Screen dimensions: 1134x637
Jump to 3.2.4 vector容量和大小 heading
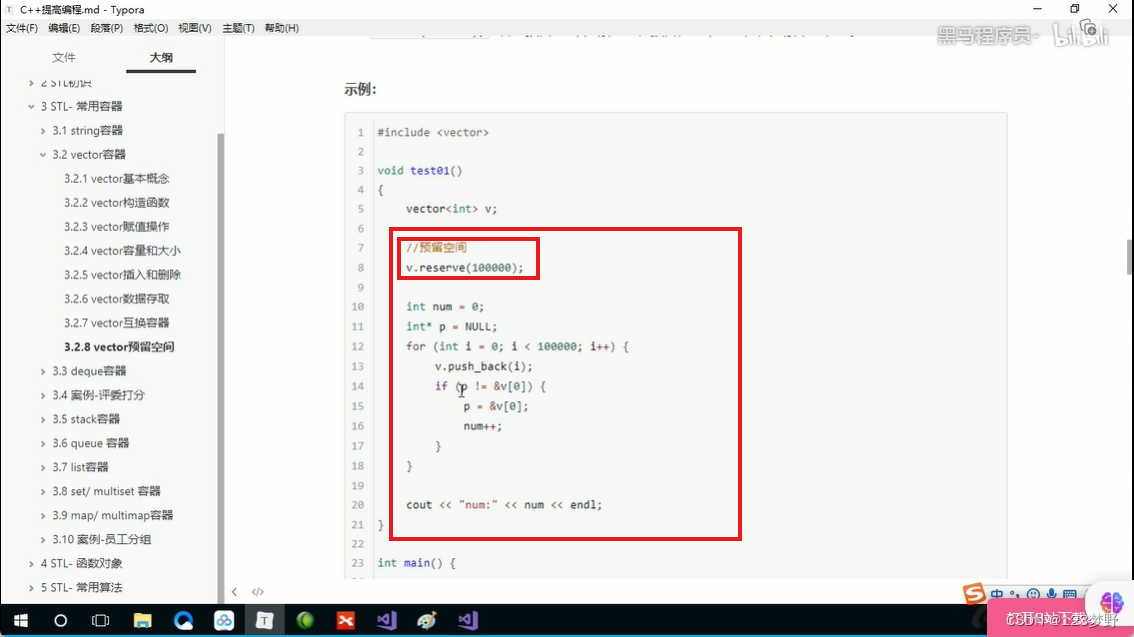pos(122,250)
